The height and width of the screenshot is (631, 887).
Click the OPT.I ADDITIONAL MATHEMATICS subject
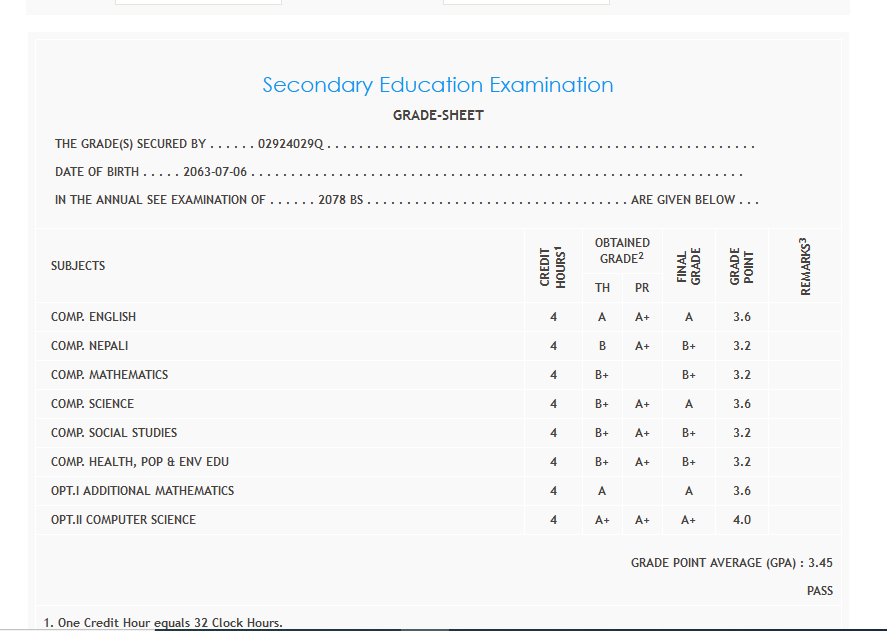(x=142, y=491)
